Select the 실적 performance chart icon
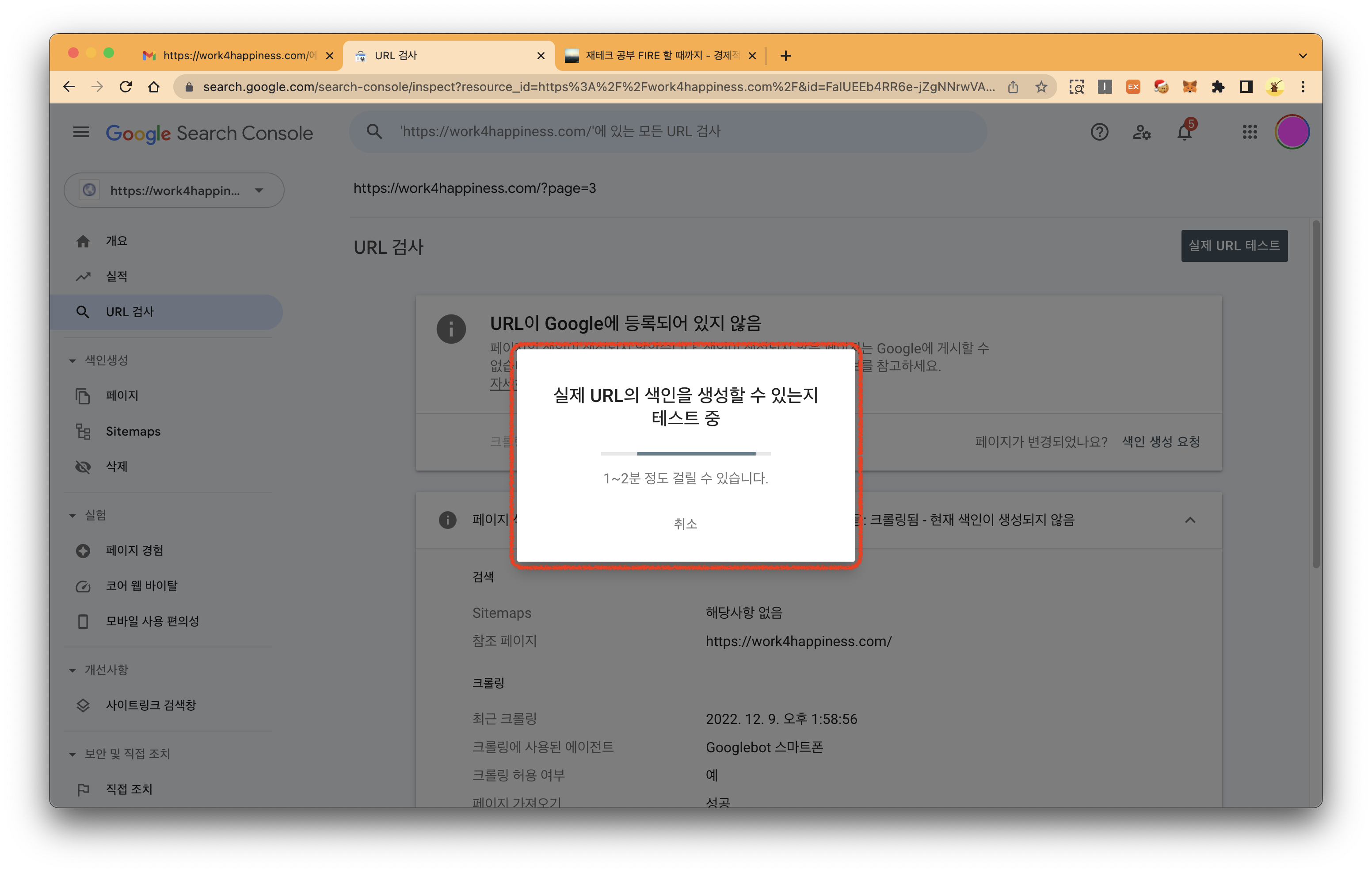Screen dimensions: 1372x873 coord(83,276)
